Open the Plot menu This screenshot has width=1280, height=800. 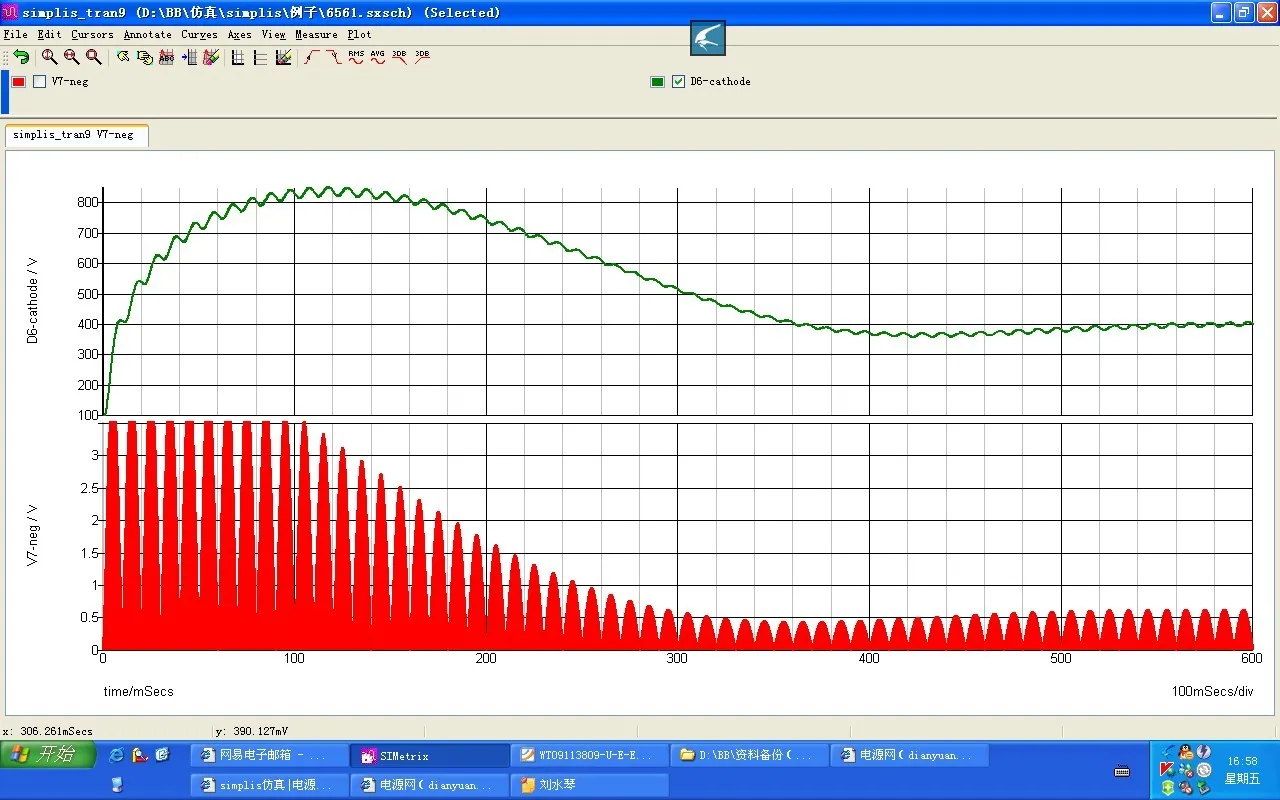pyautogui.click(x=360, y=34)
